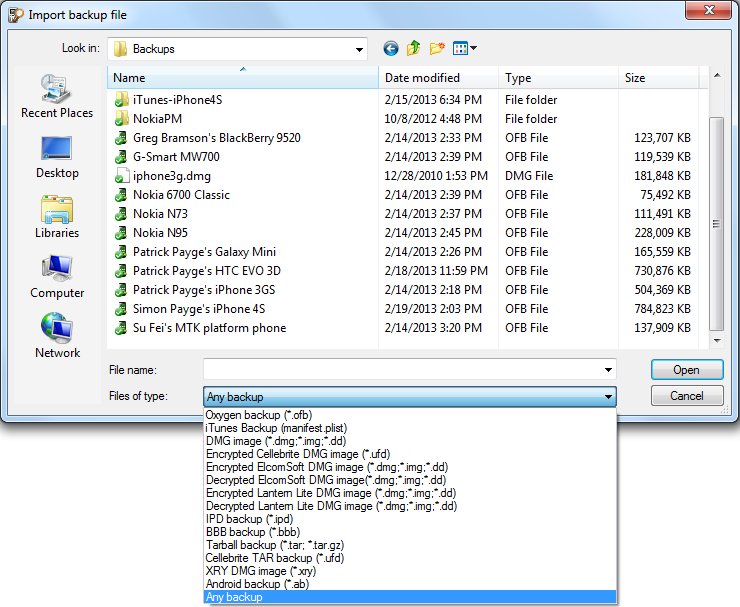
Task: Choose Cellebrite TAR backup (*.ufd)
Action: pyautogui.click(x=410, y=558)
